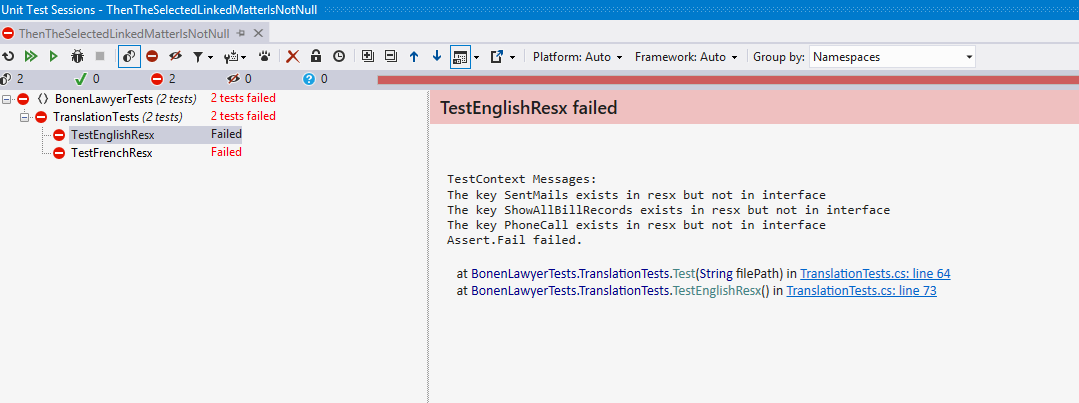Click namespace braces icon of BonenLawyerTests
The width and height of the screenshot is (1079, 403).
42,99
